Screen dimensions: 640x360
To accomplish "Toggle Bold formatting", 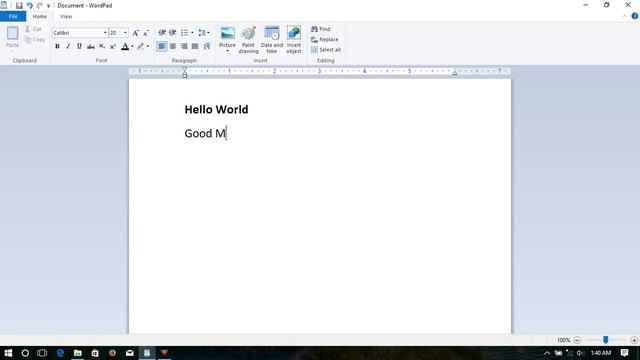I will coord(57,46).
